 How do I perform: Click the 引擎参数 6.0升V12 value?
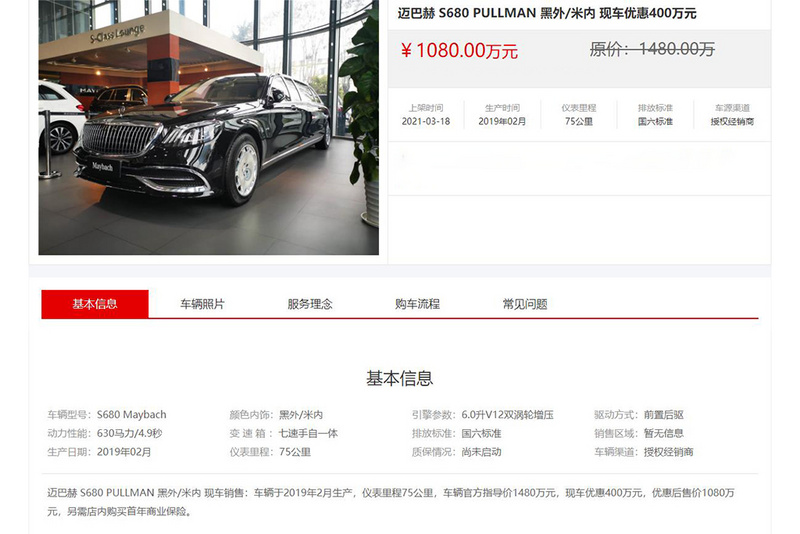tap(508, 415)
